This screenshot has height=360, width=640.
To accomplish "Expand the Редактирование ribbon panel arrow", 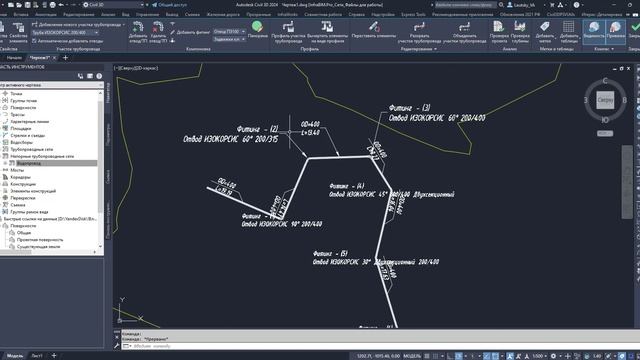I will coord(435,49).
